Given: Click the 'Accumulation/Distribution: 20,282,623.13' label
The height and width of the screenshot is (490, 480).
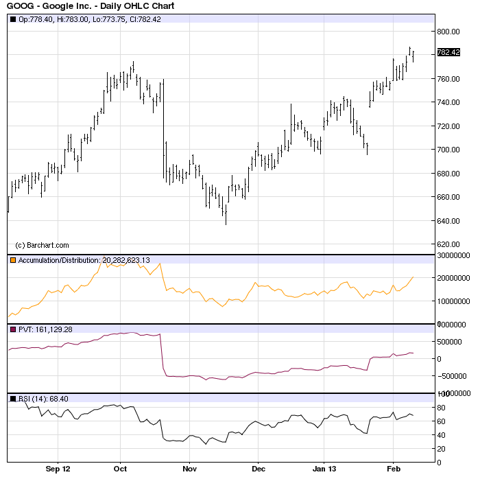Looking at the screenshot, I should [x=84, y=260].
